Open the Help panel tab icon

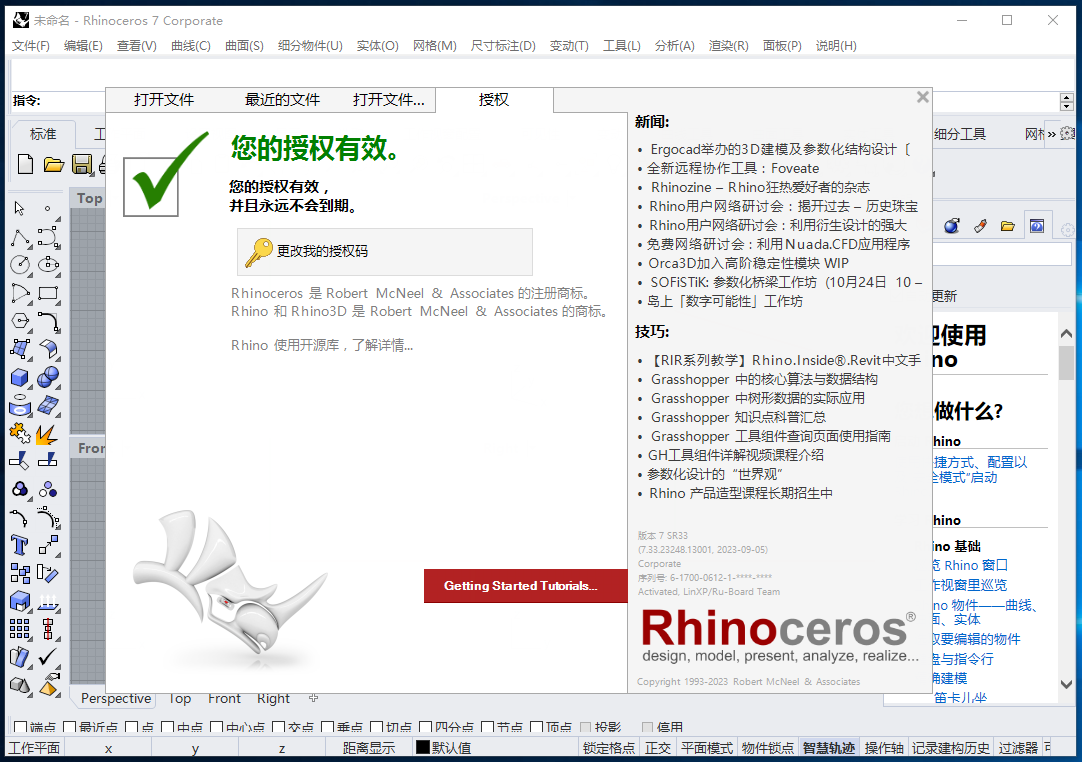[1036, 226]
